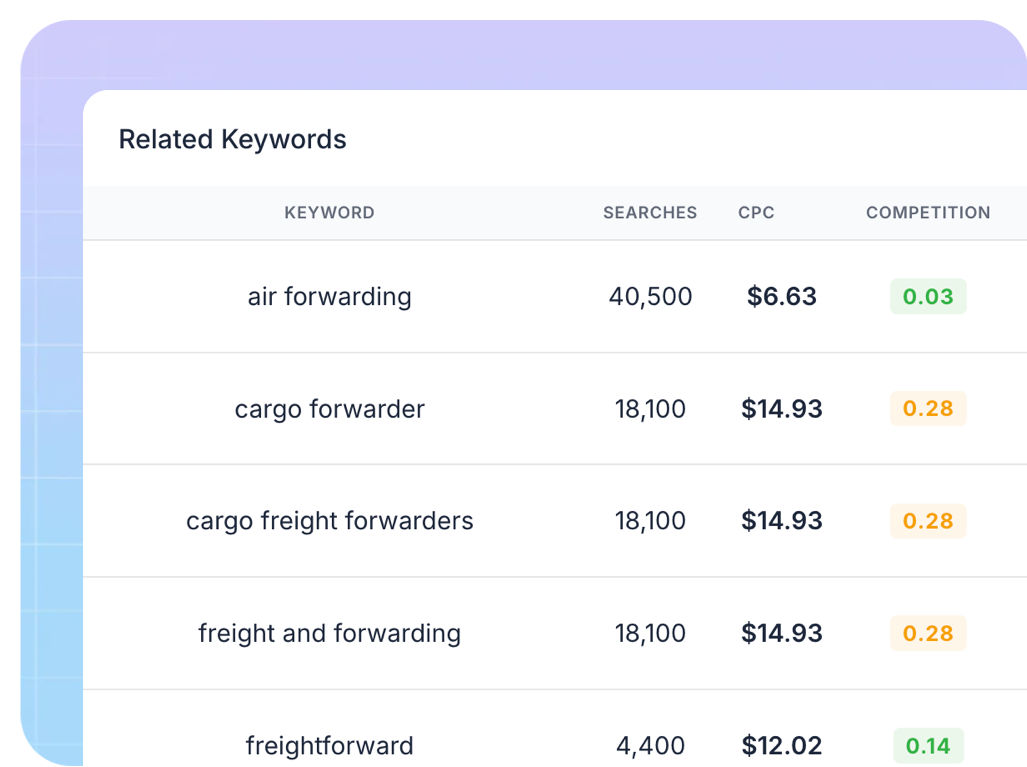The width and height of the screenshot is (1027, 767).
Task: Click the green 0.14 competition badge
Action: tap(928, 745)
